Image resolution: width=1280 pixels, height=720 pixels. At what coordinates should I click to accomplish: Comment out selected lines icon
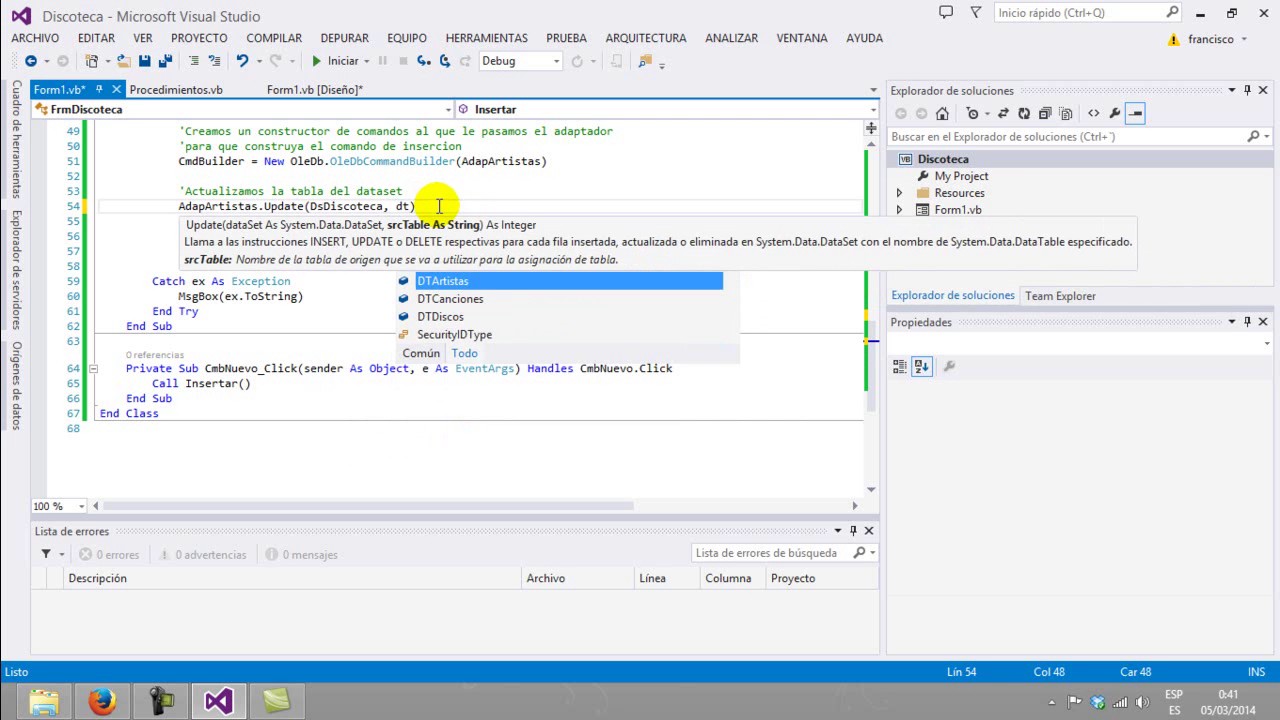194,61
